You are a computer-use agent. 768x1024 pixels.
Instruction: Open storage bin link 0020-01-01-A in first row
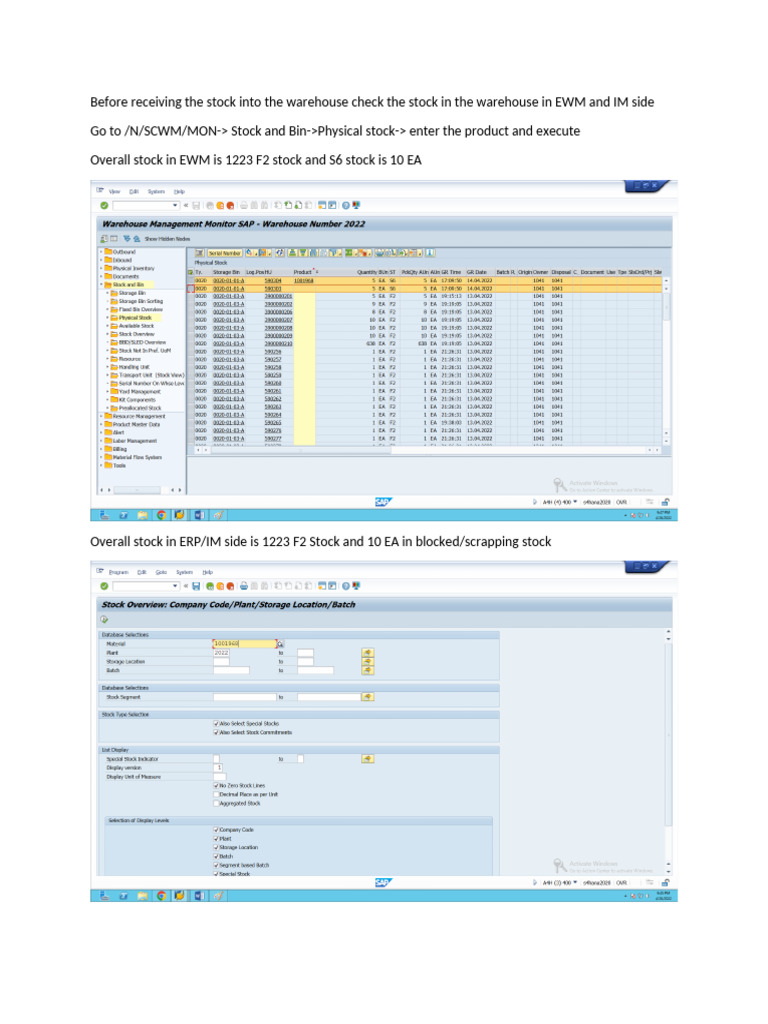click(x=229, y=280)
